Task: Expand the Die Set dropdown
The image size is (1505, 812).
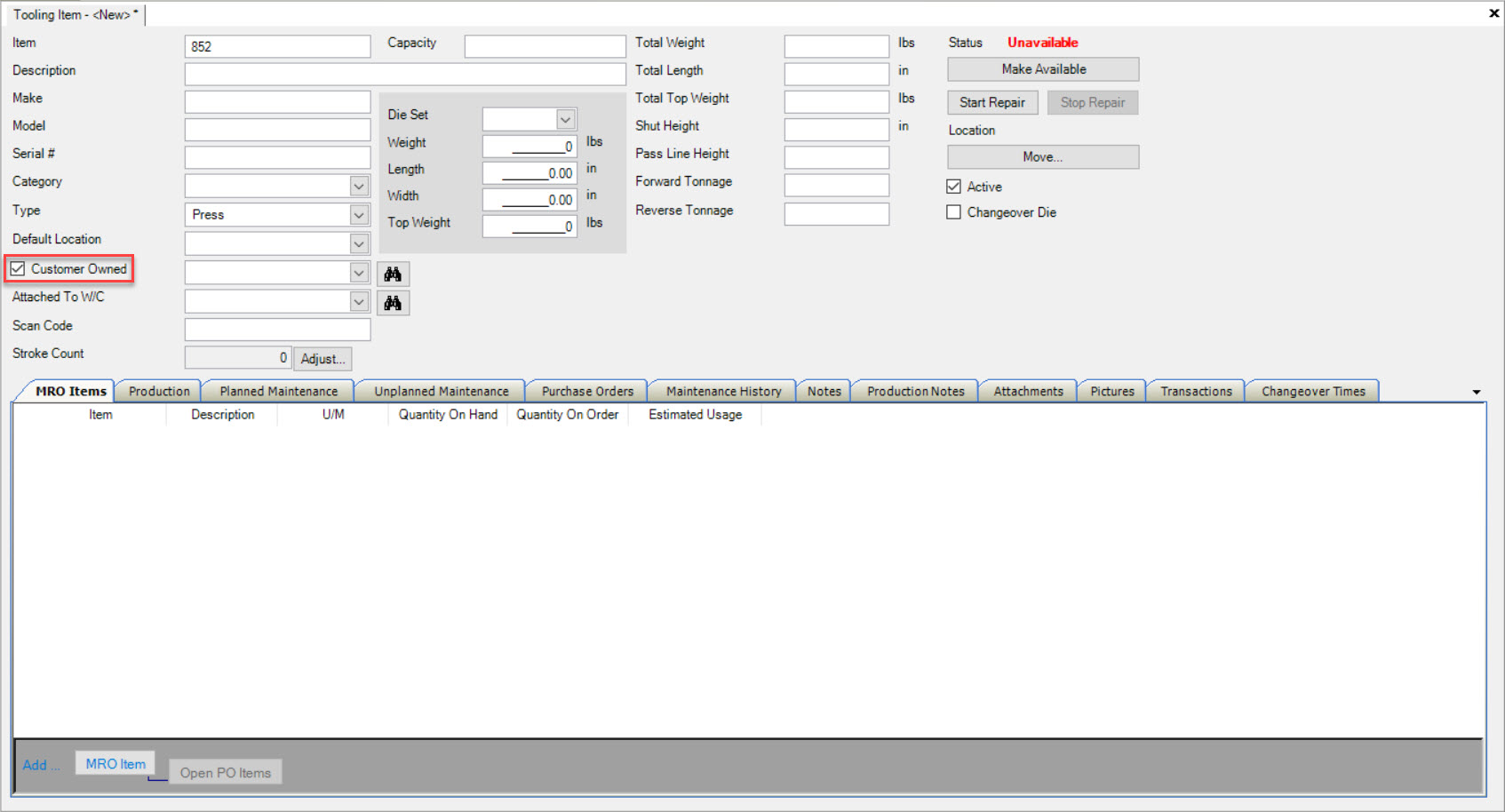Action: click(565, 119)
